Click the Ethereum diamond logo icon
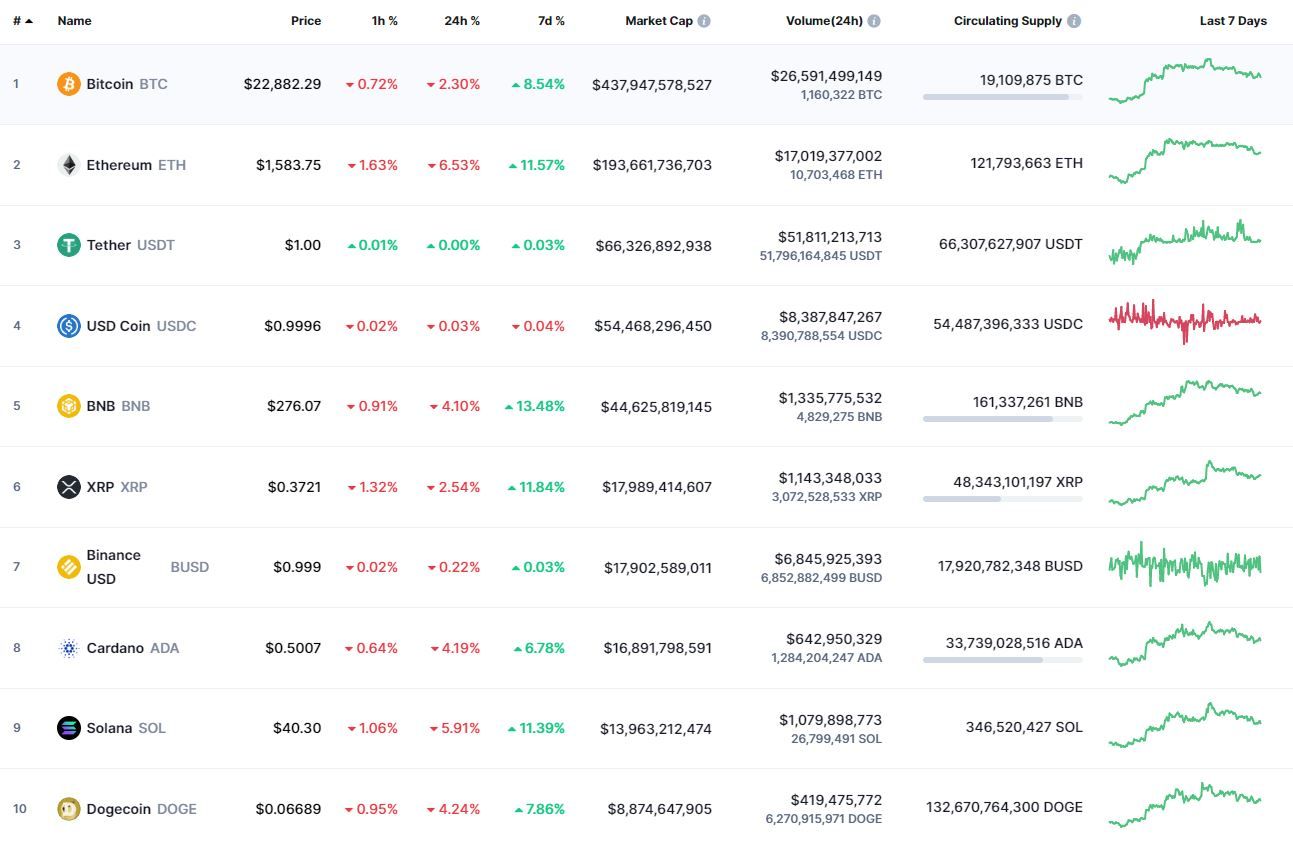1293x848 pixels. point(68,165)
